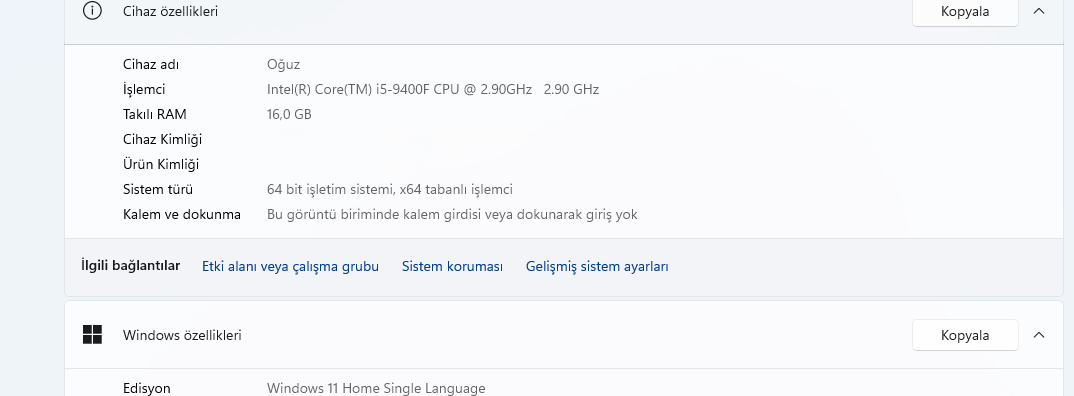1074x396 pixels.
Task: Click the Sistem türü label
Action: [x=158, y=189]
